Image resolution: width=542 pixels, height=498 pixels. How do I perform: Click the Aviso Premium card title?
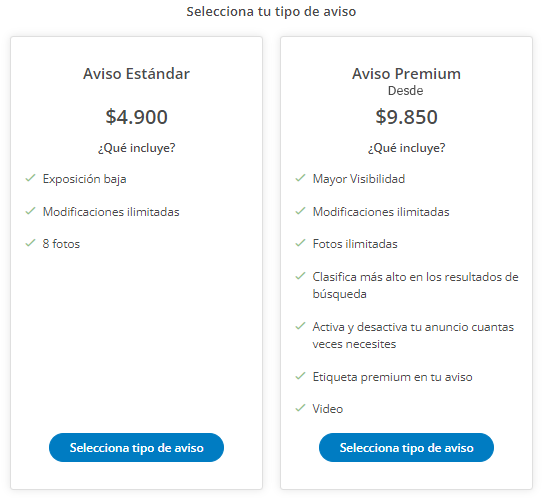pos(406,74)
